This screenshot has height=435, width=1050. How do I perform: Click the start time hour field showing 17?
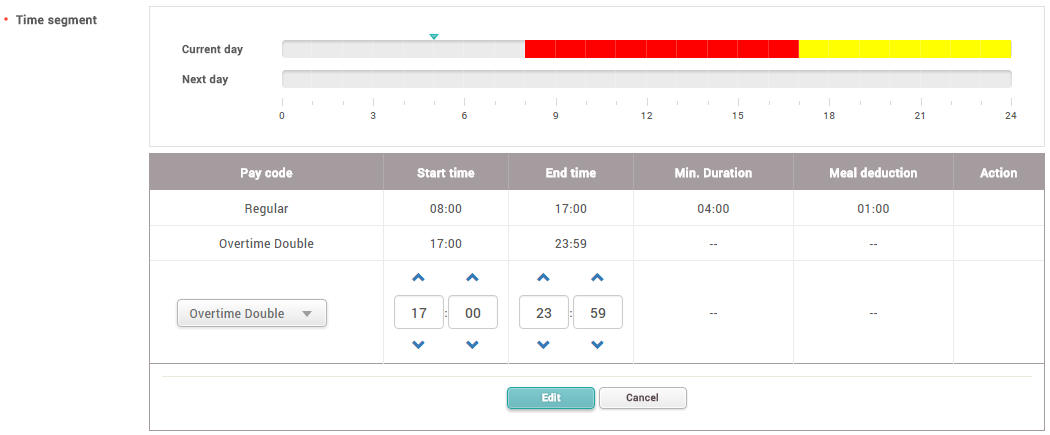419,313
